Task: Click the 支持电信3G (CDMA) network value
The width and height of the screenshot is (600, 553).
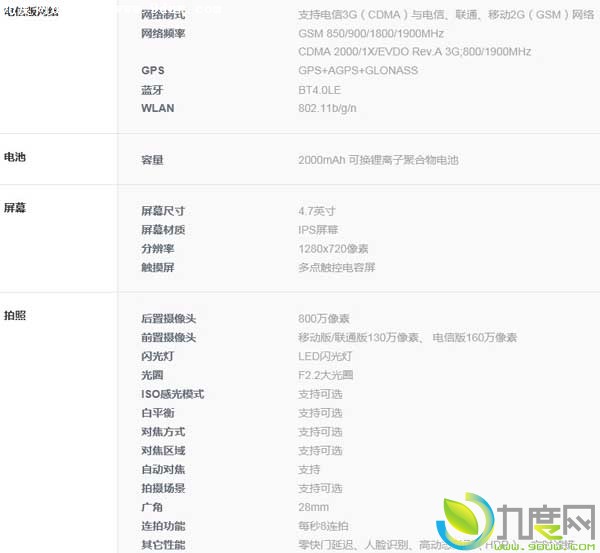Action: click(x=446, y=15)
